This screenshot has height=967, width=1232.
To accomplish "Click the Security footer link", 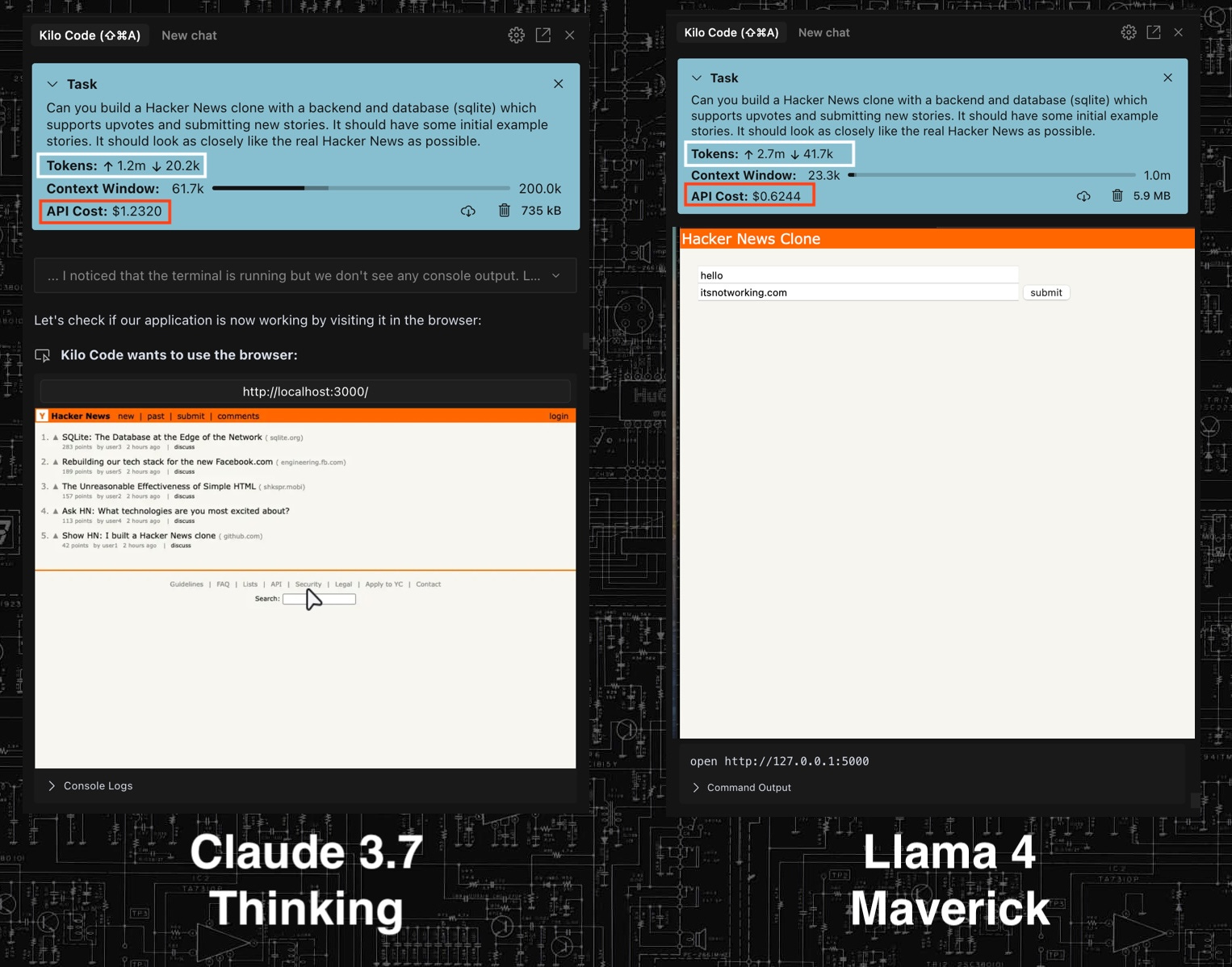I will (x=308, y=584).
